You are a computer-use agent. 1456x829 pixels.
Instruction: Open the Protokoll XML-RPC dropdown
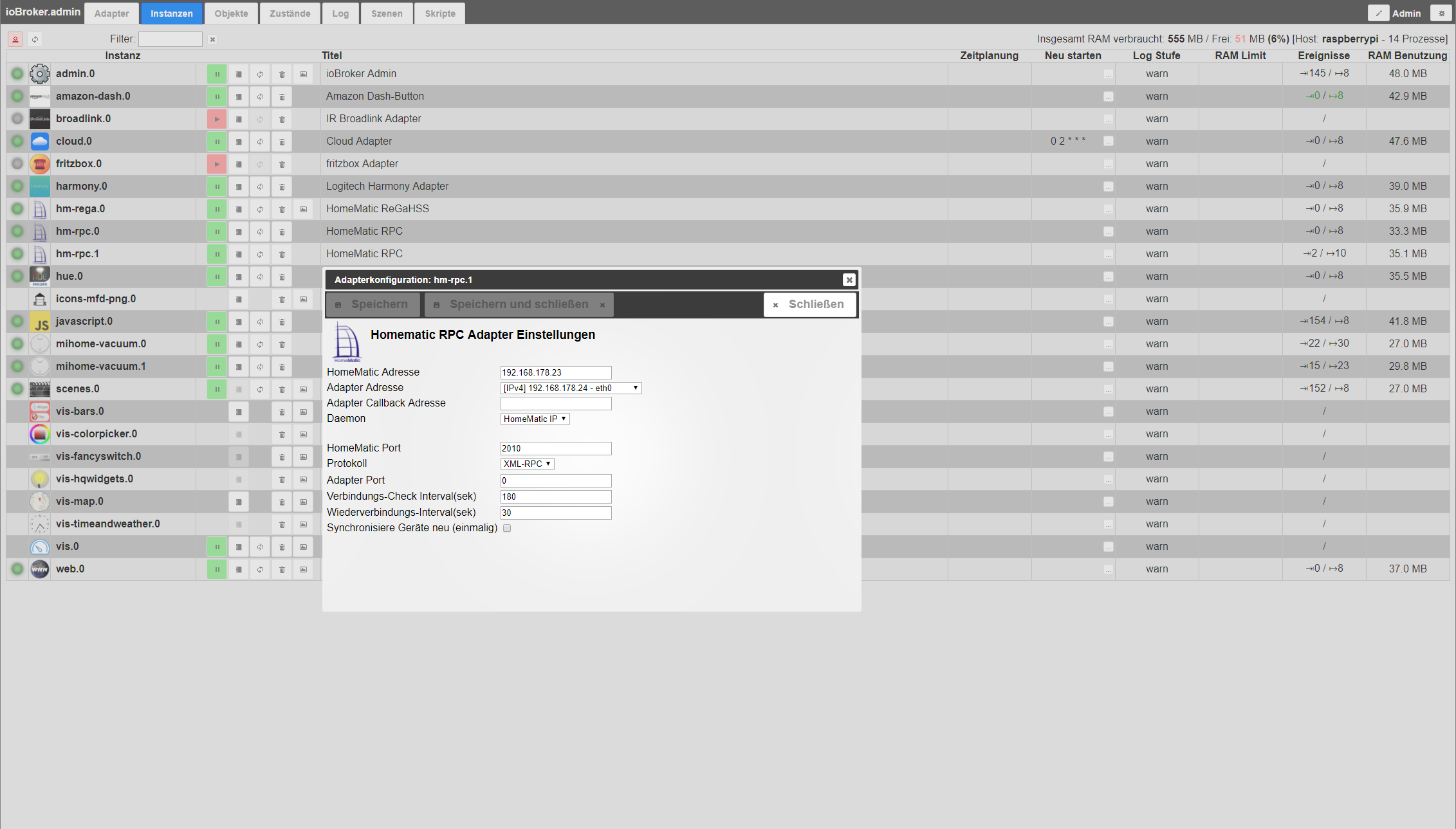527,464
